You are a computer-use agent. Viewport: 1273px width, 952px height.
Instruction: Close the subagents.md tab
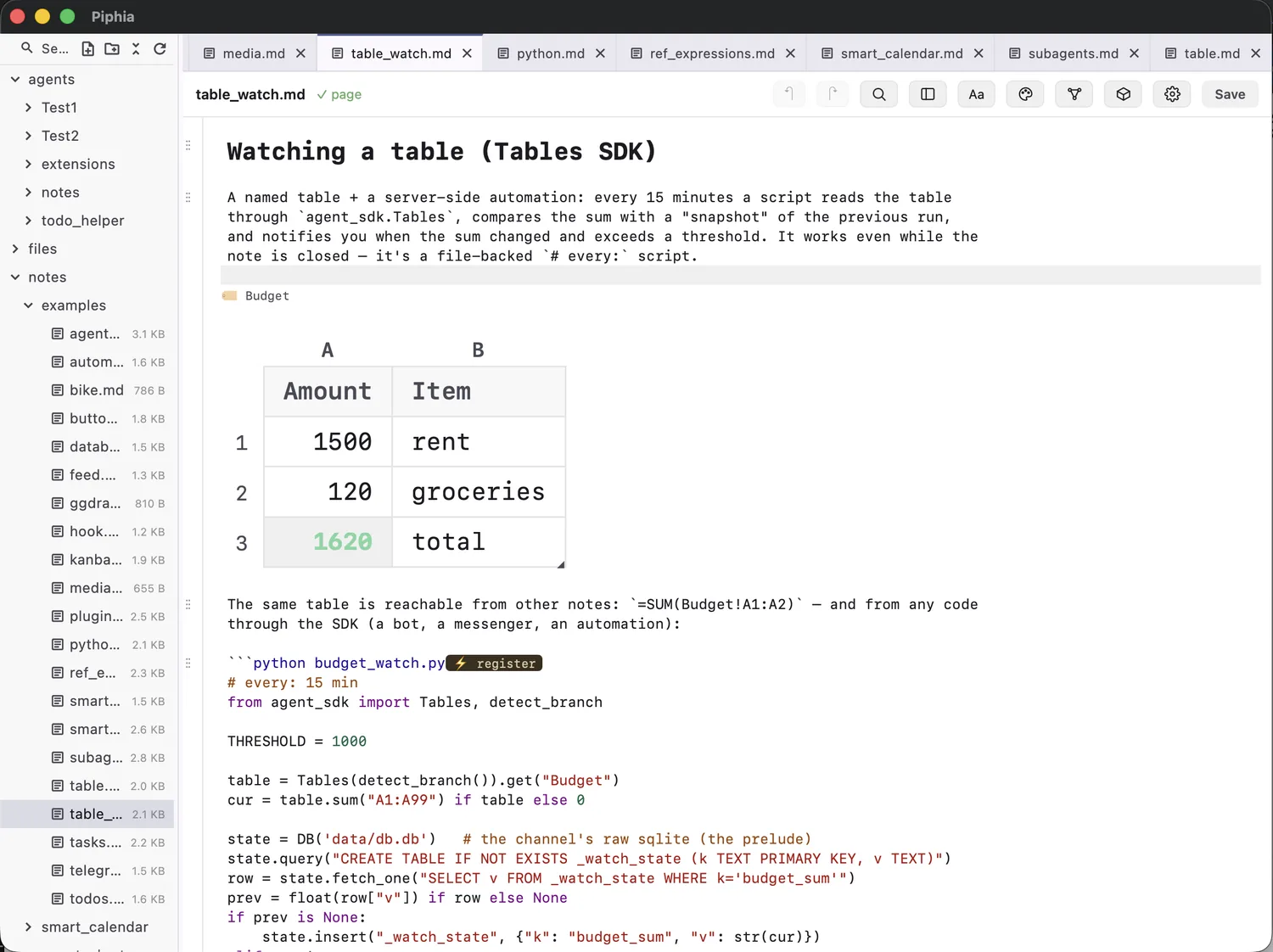pyautogui.click(x=1134, y=53)
